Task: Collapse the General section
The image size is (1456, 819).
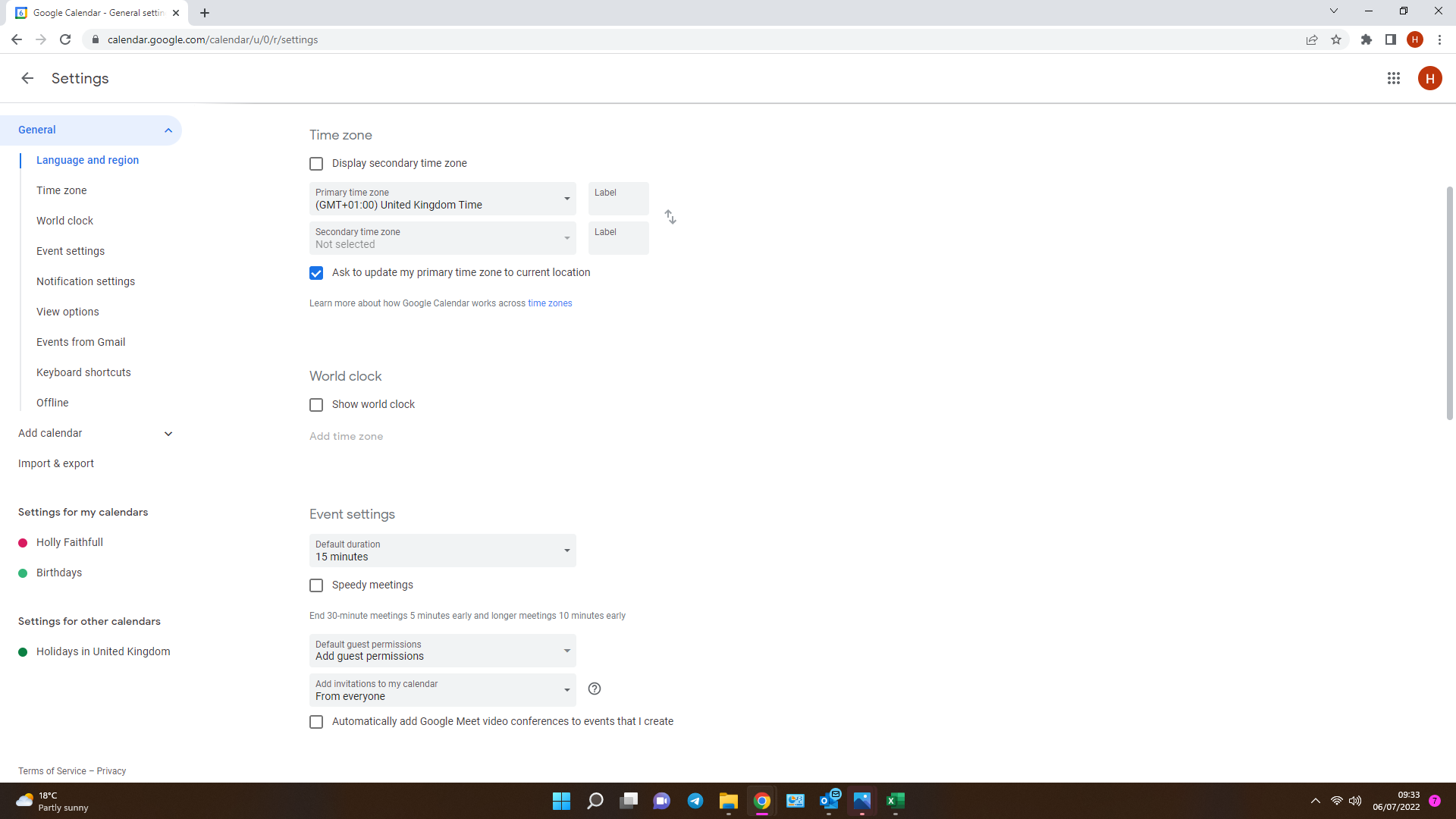Action: [x=168, y=130]
